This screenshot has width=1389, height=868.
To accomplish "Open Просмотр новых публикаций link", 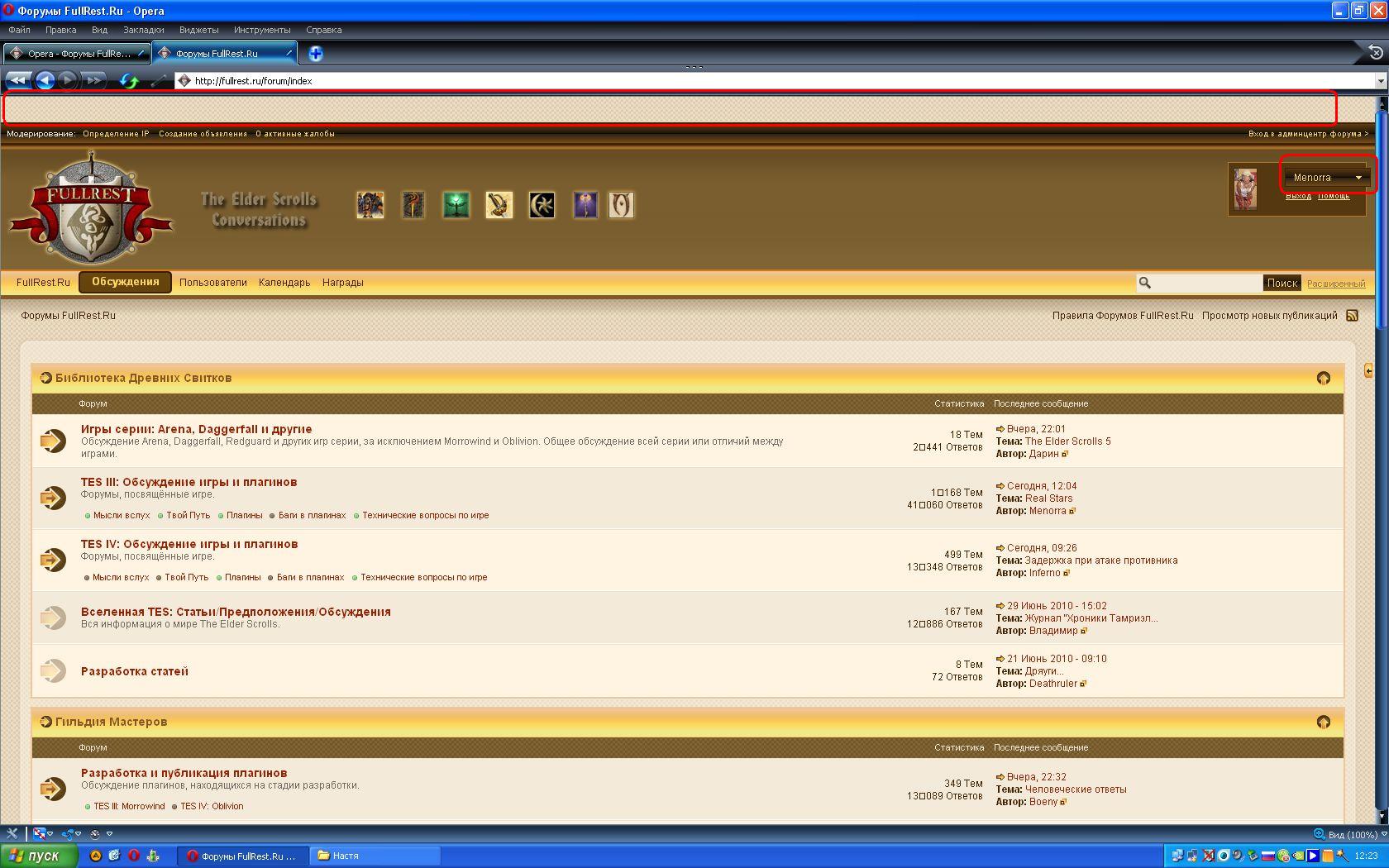I will 1269,316.
